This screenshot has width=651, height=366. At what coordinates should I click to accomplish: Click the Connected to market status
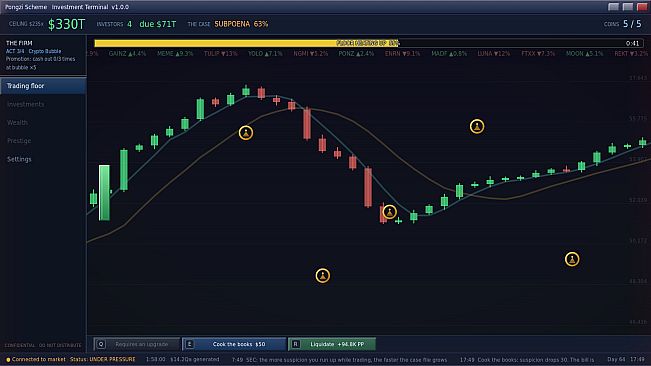pos(39,359)
